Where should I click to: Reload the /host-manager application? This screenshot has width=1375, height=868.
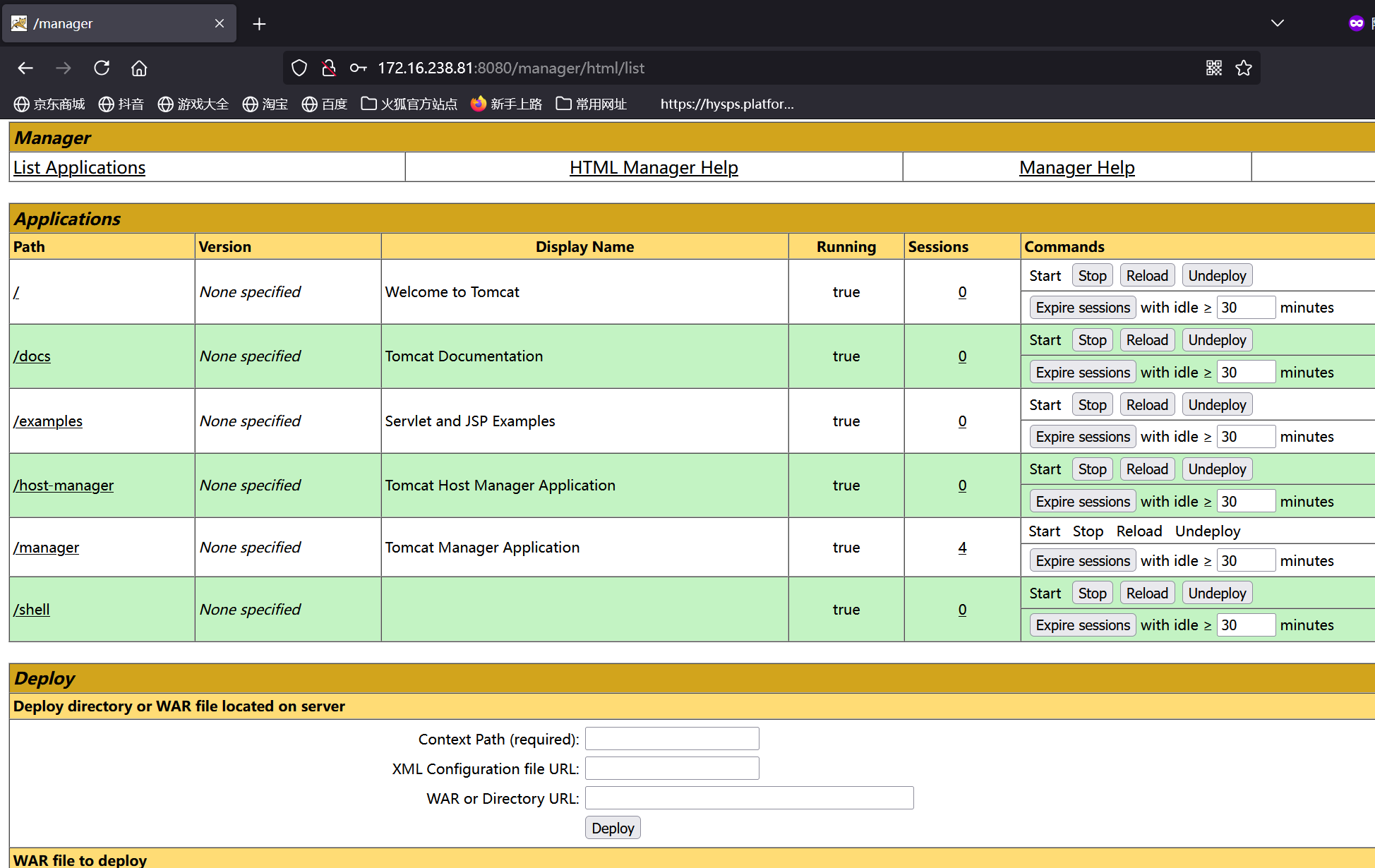[1147, 469]
